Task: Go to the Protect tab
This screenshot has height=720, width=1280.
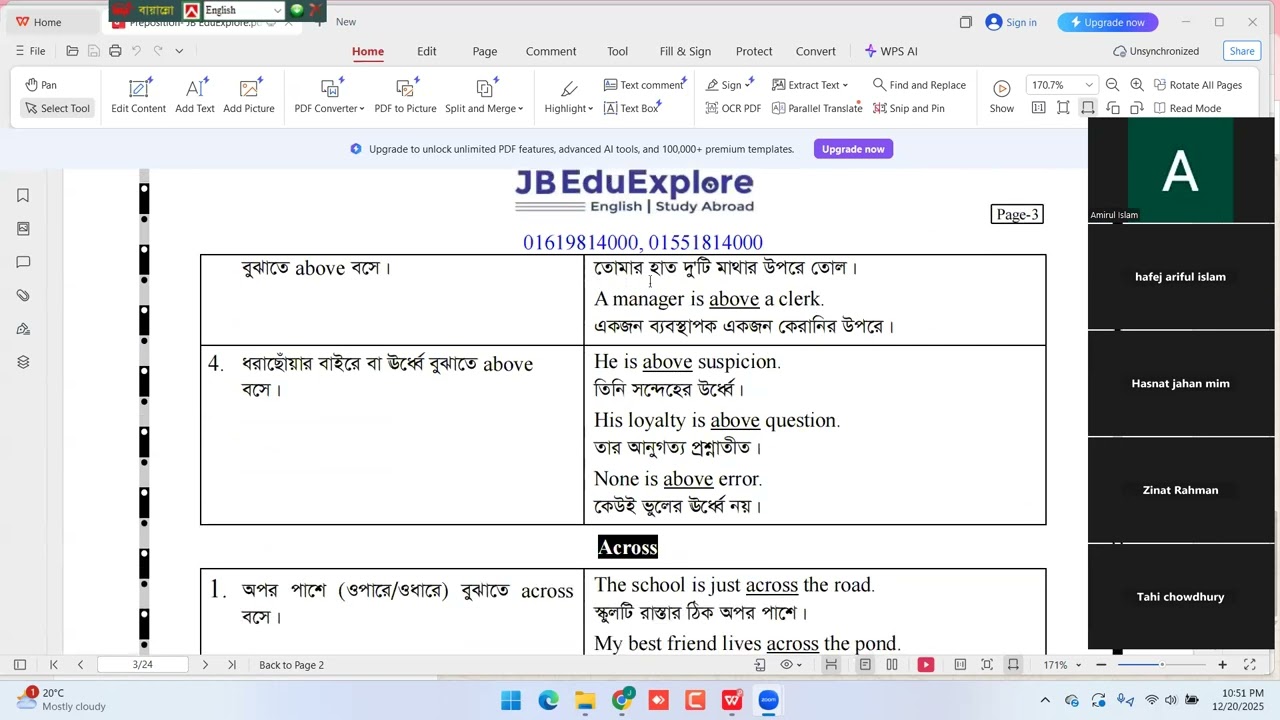Action: point(754,51)
